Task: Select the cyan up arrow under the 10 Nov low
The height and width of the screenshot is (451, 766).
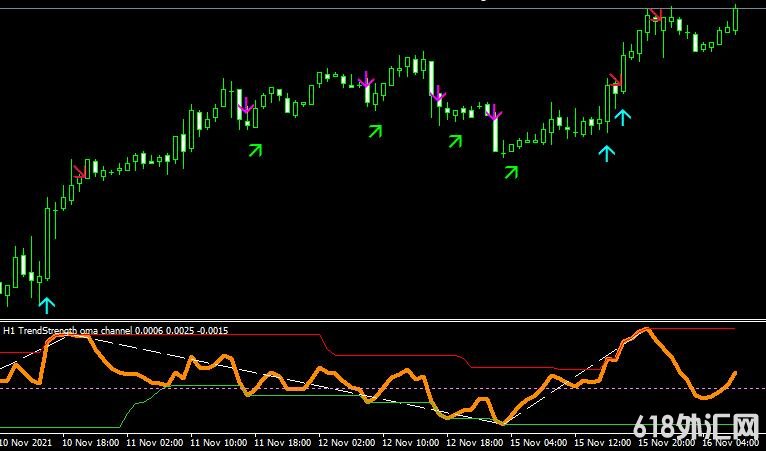Action: pyautogui.click(x=47, y=304)
